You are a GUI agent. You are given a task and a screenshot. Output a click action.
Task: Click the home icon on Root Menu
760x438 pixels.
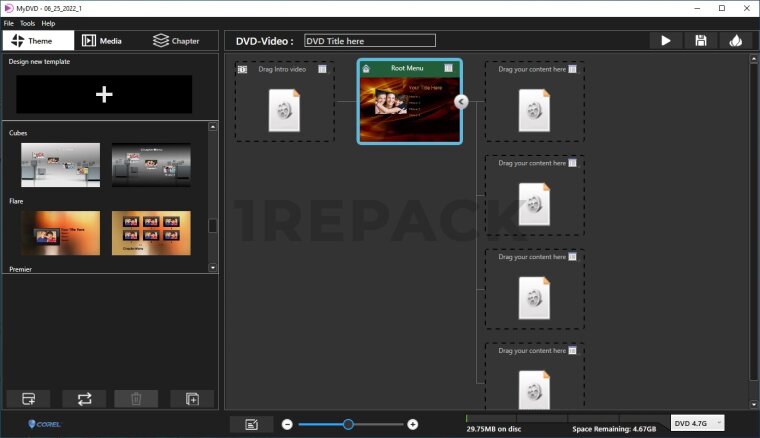click(x=366, y=68)
